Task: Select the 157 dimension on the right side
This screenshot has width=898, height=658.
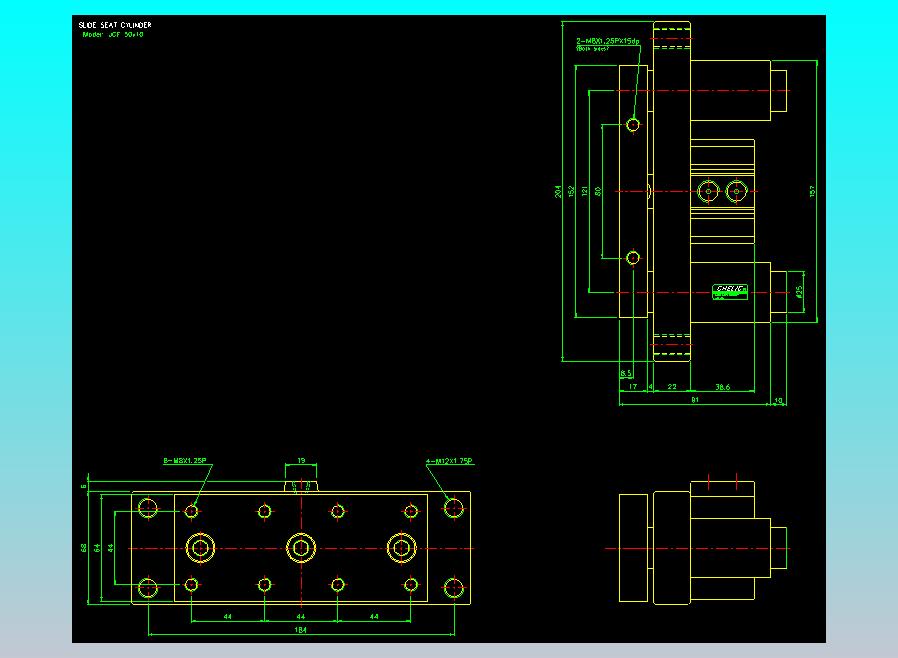Action: pyautogui.click(x=812, y=190)
